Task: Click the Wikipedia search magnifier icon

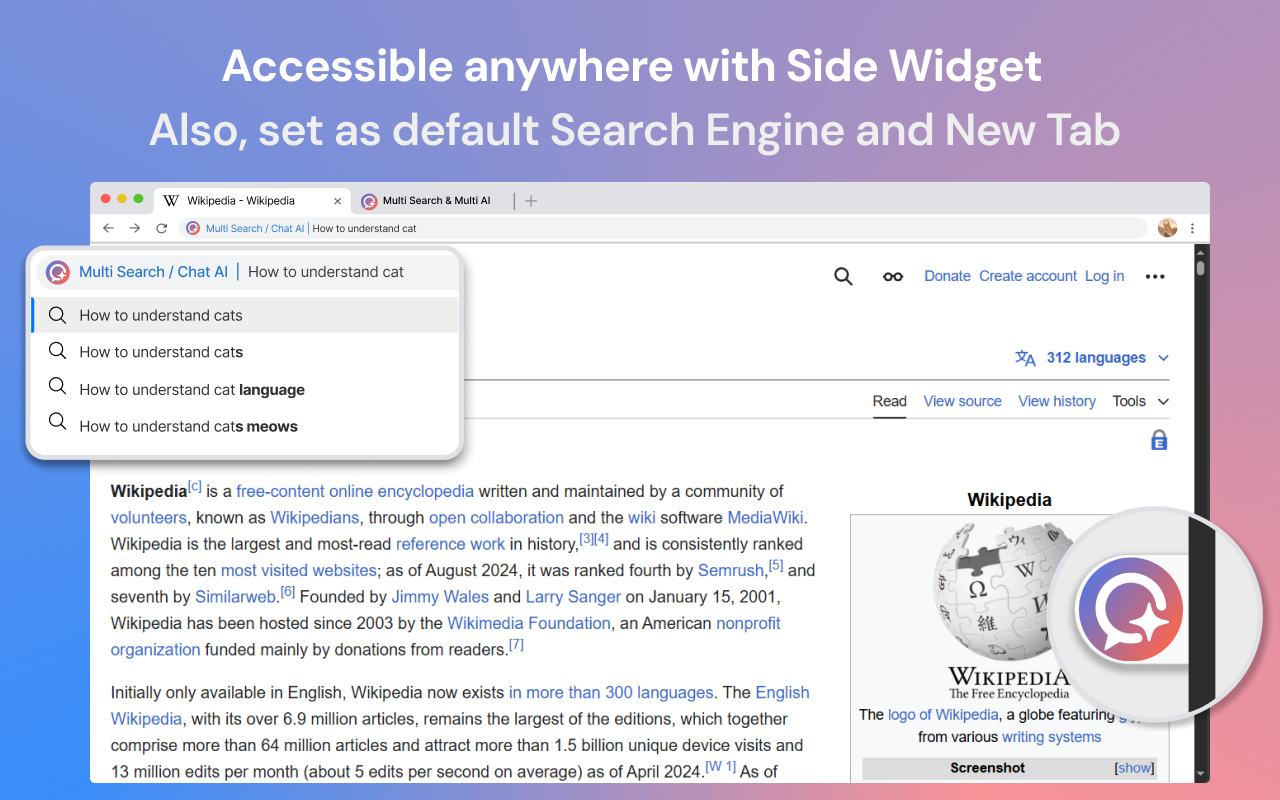Action: click(x=843, y=276)
